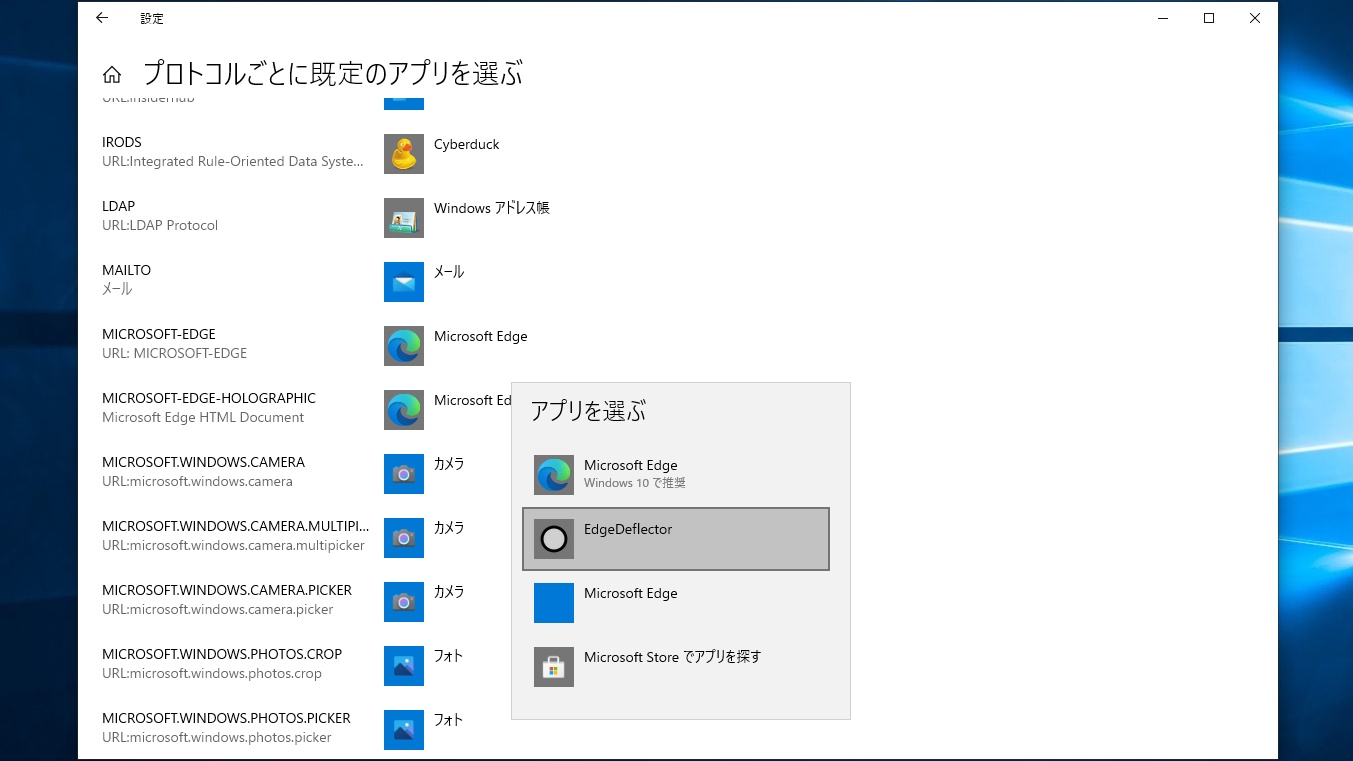
Task: Click the camera icon for CAMERA.PICKER protocol
Action: [404, 602]
